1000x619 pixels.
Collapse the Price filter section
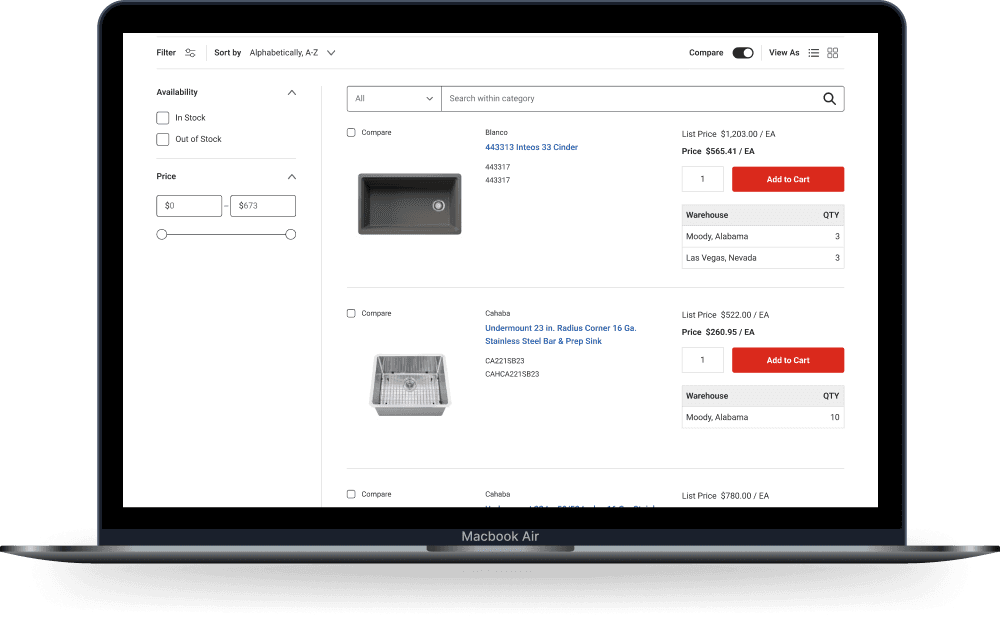[291, 175]
